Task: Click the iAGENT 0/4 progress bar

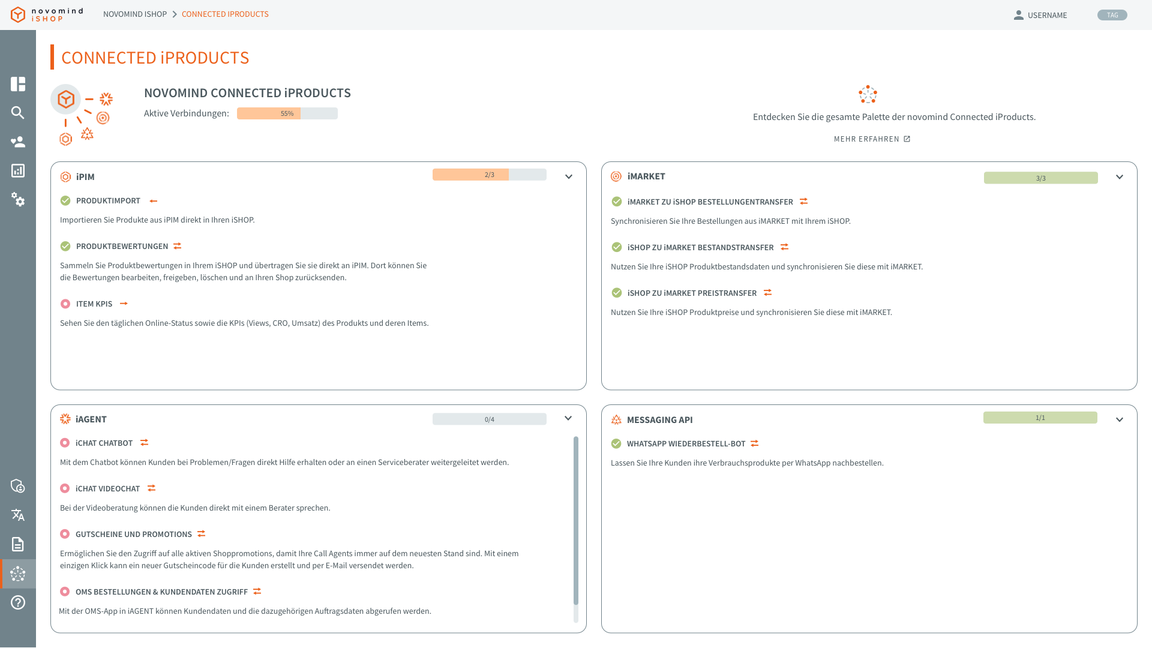Action: pos(489,419)
